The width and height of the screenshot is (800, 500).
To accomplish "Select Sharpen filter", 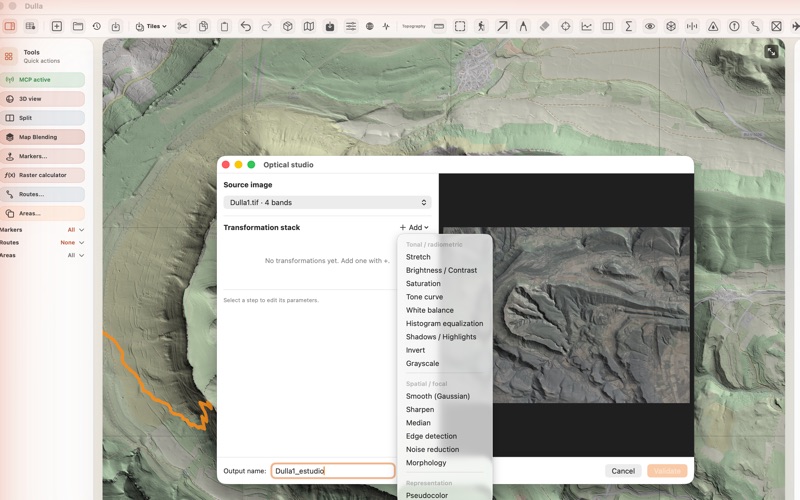I will click(x=420, y=409).
